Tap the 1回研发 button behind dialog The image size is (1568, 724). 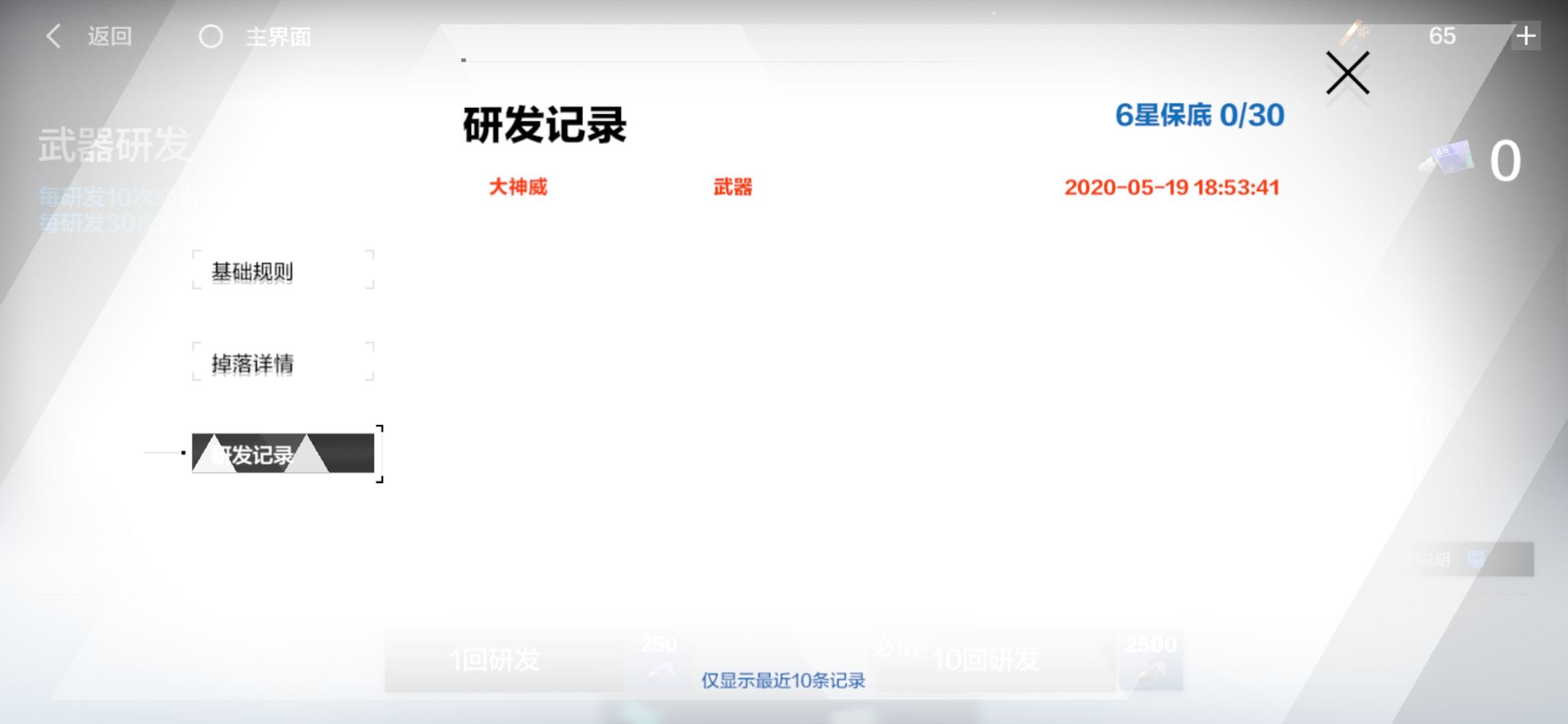(505, 660)
